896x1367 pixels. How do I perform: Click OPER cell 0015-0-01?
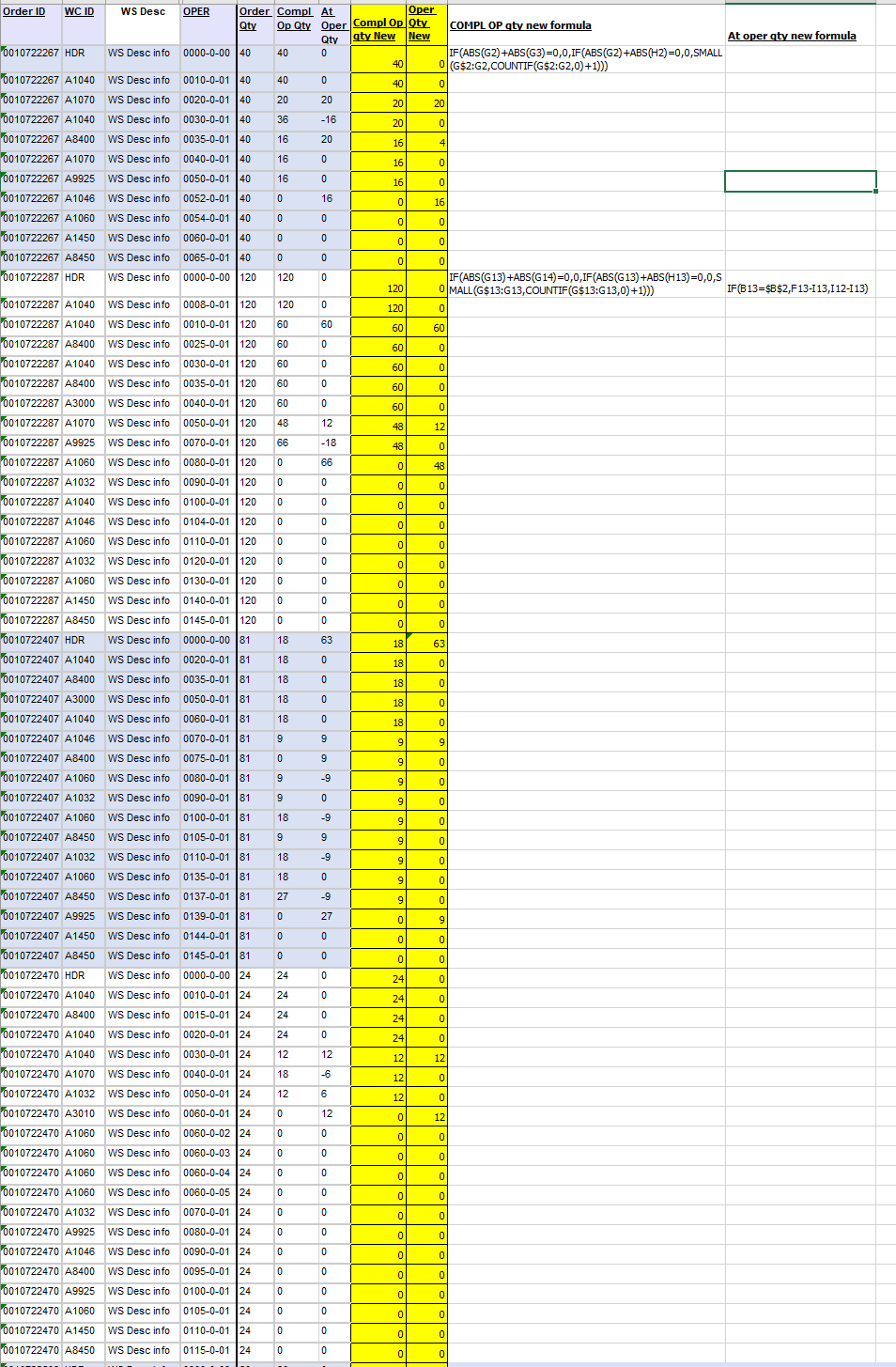point(208,1015)
